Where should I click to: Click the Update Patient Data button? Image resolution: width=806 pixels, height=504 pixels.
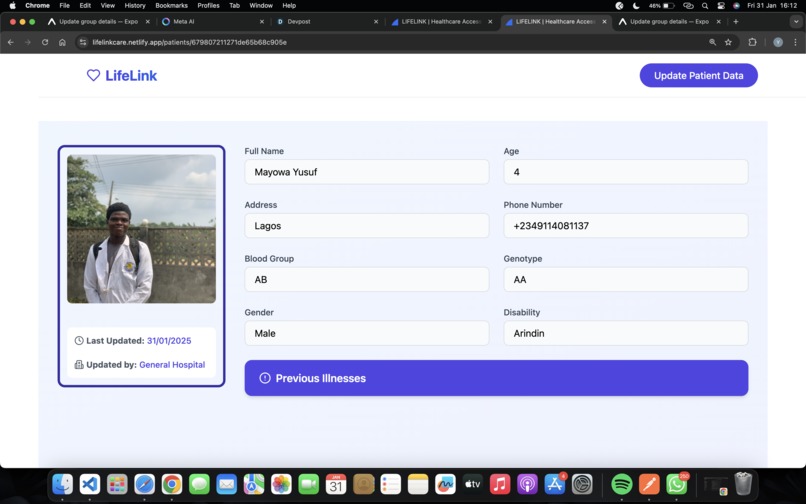tap(698, 76)
